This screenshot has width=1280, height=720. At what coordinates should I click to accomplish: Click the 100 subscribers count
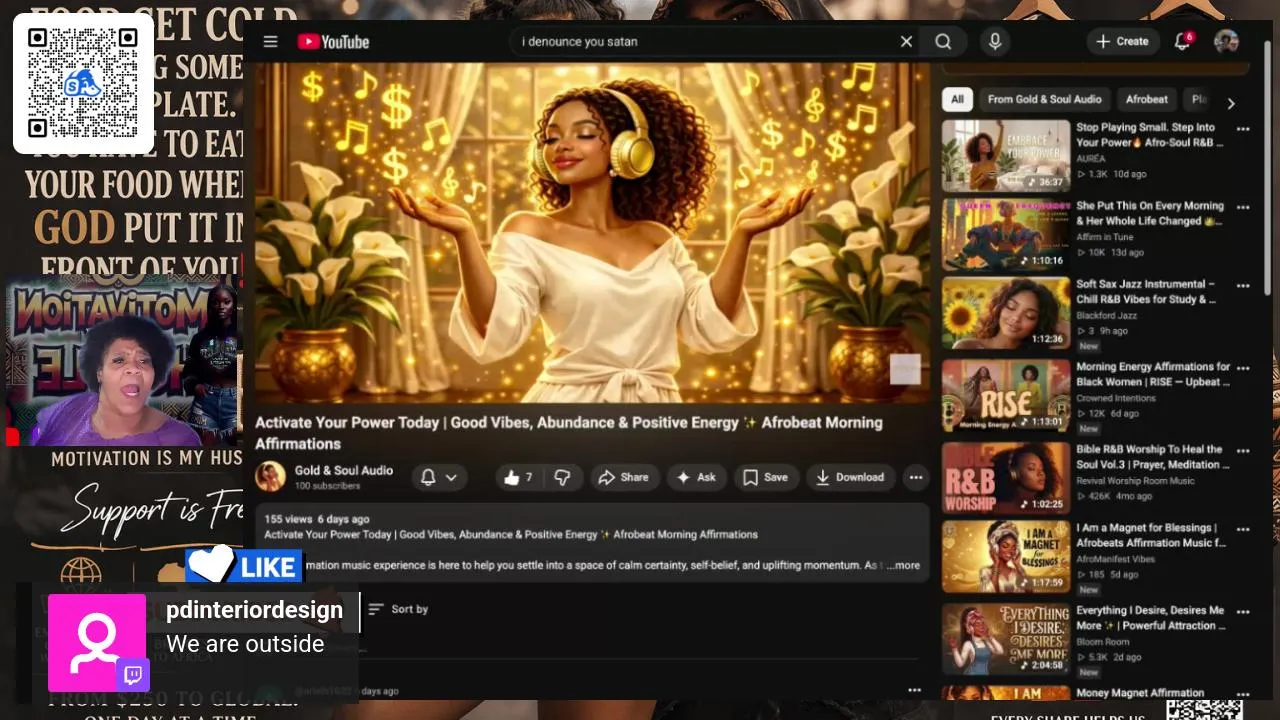tap(327, 486)
